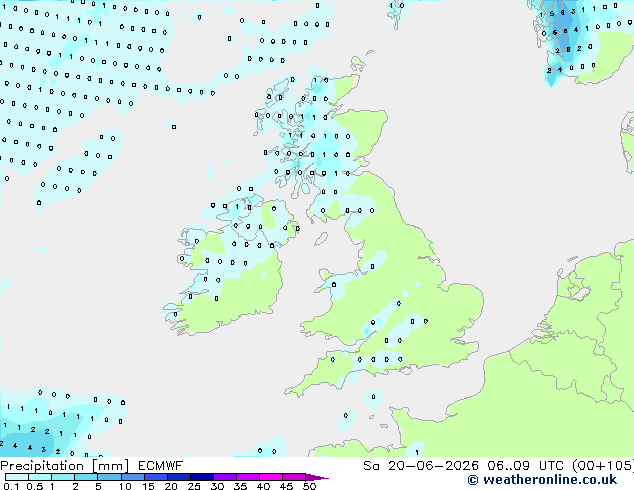Open the weatheronline.co.uk copyright link
This screenshot has height=490, width=634.
coord(542,480)
